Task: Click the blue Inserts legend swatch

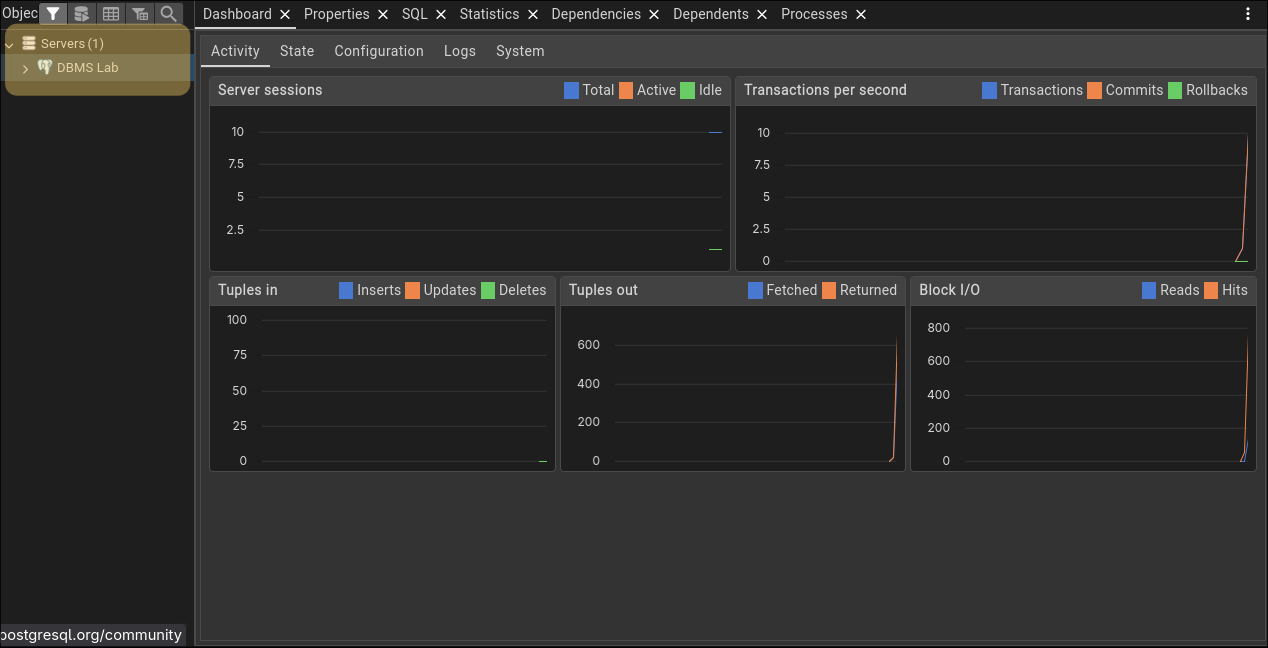Action: point(346,290)
